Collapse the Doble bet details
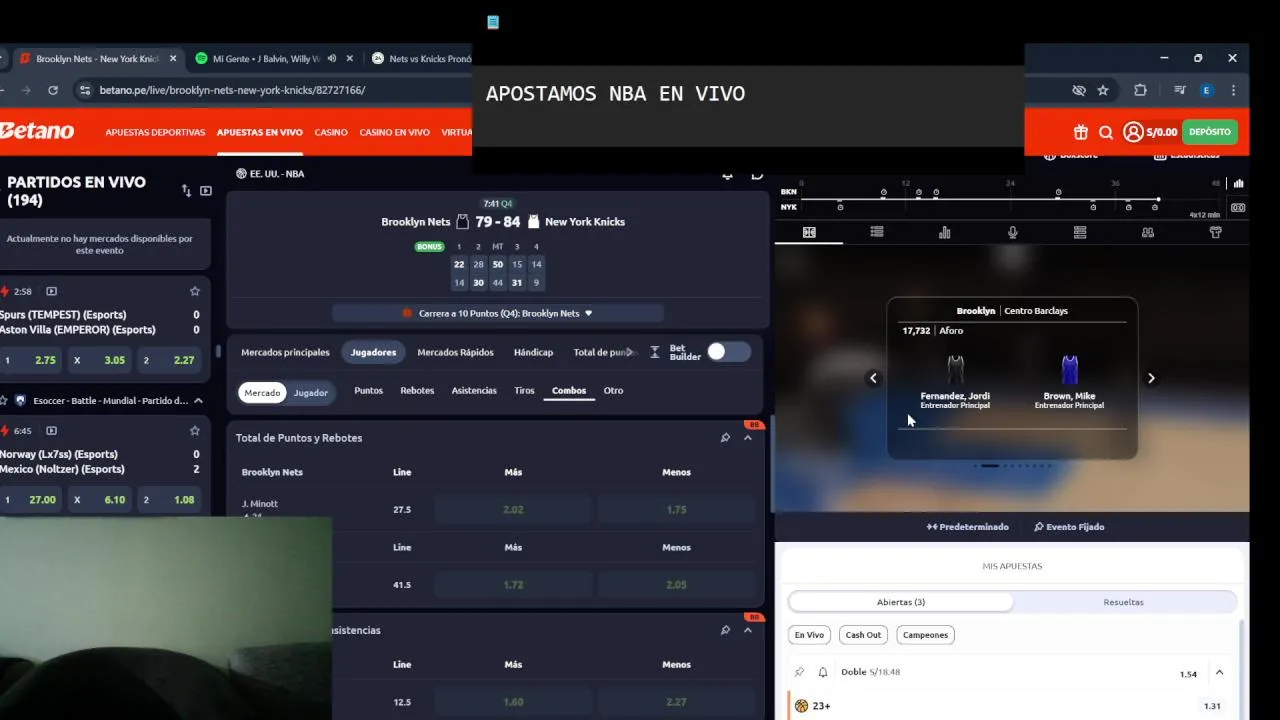This screenshot has width=1280, height=720. 1219,673
